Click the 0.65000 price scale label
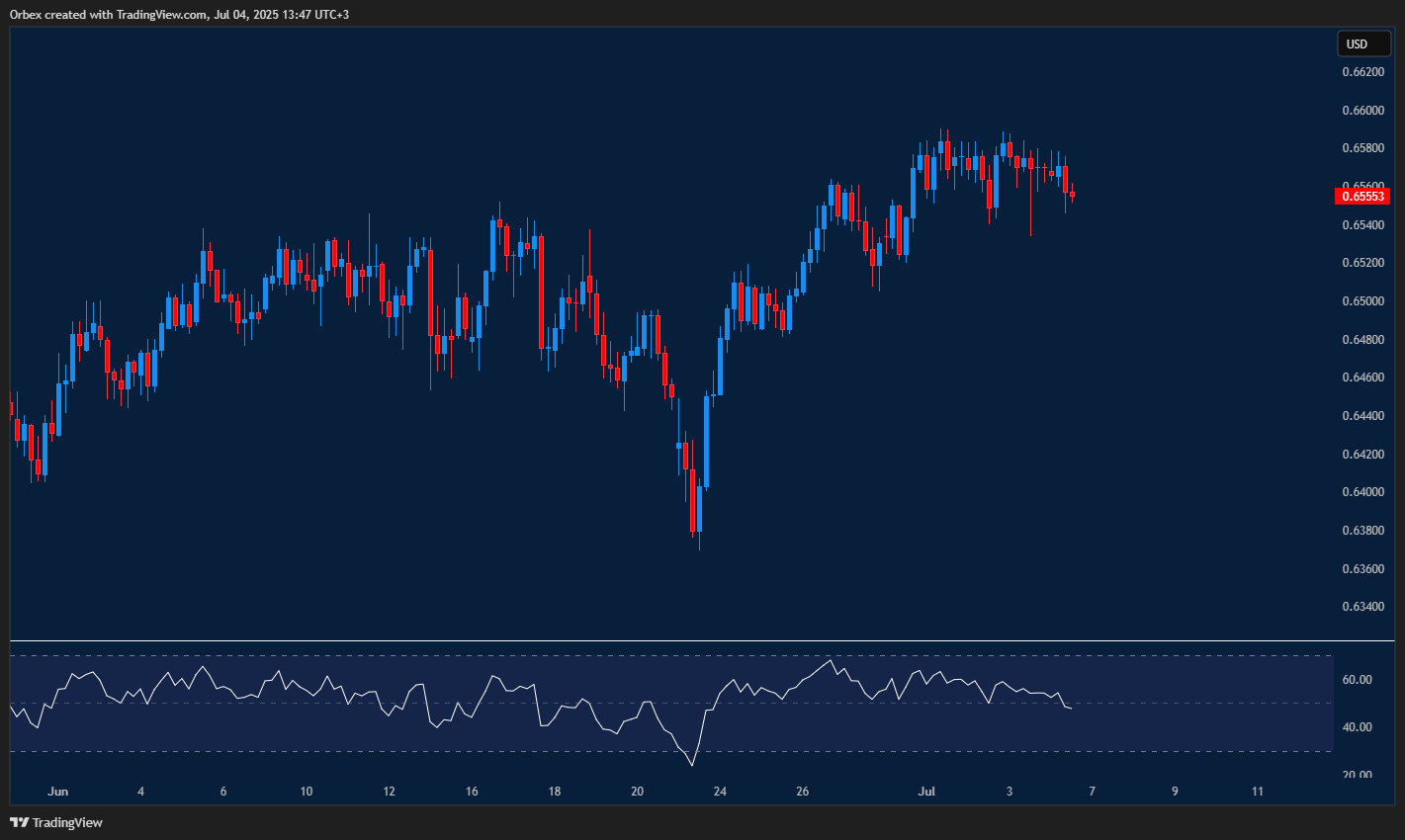Viewport: 1405px width, 840px height. (1361, 301)
